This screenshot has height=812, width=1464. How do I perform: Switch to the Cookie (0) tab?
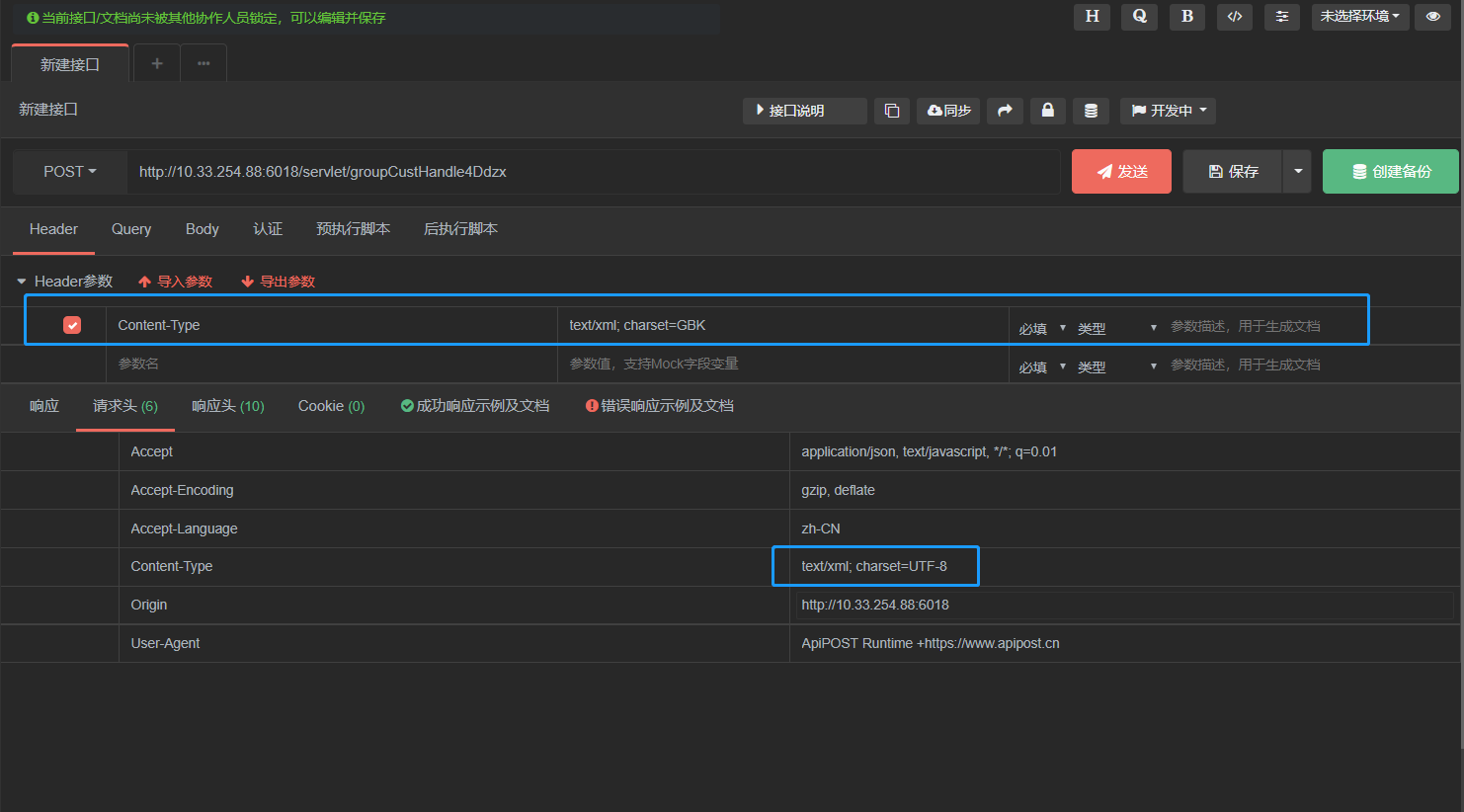coord(331,406)
